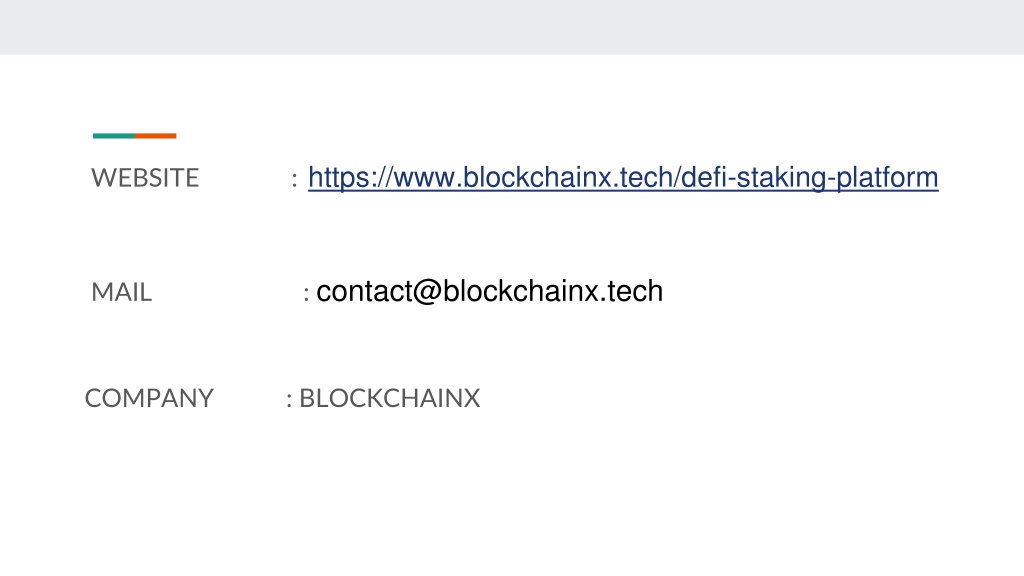This screenshot has width=1024, height=576.
Task: Click the orange segment of accent line
Action: (156, 136)
